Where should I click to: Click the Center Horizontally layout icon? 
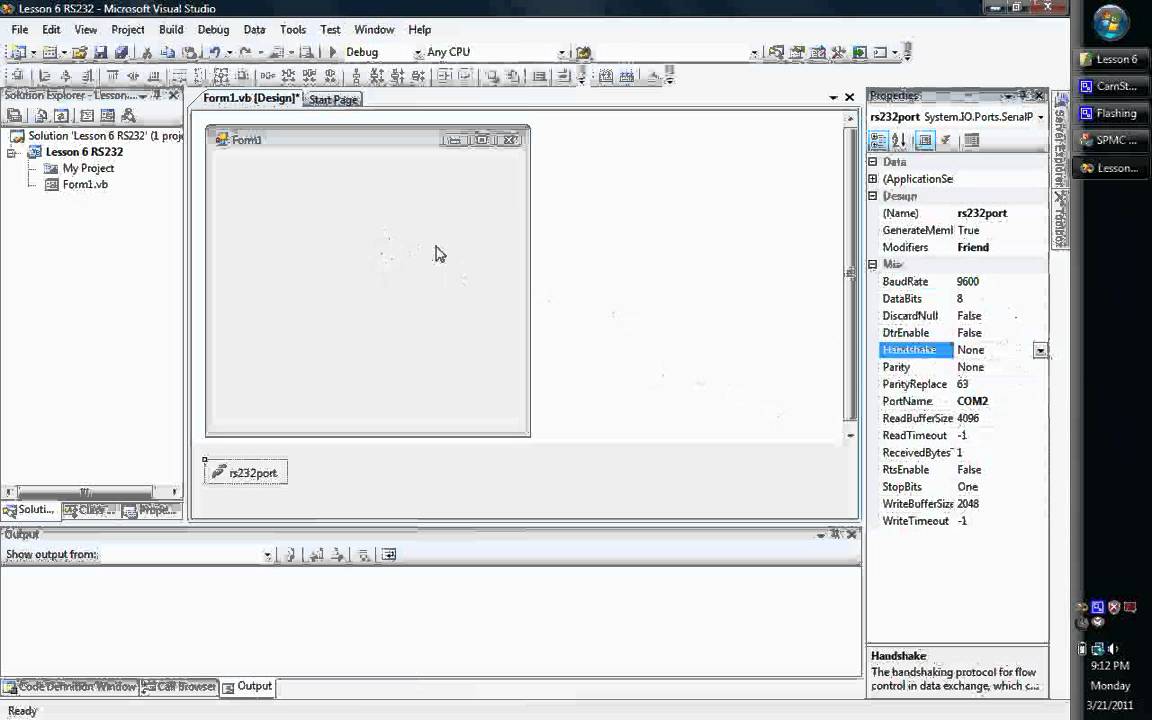click(444, 76)
